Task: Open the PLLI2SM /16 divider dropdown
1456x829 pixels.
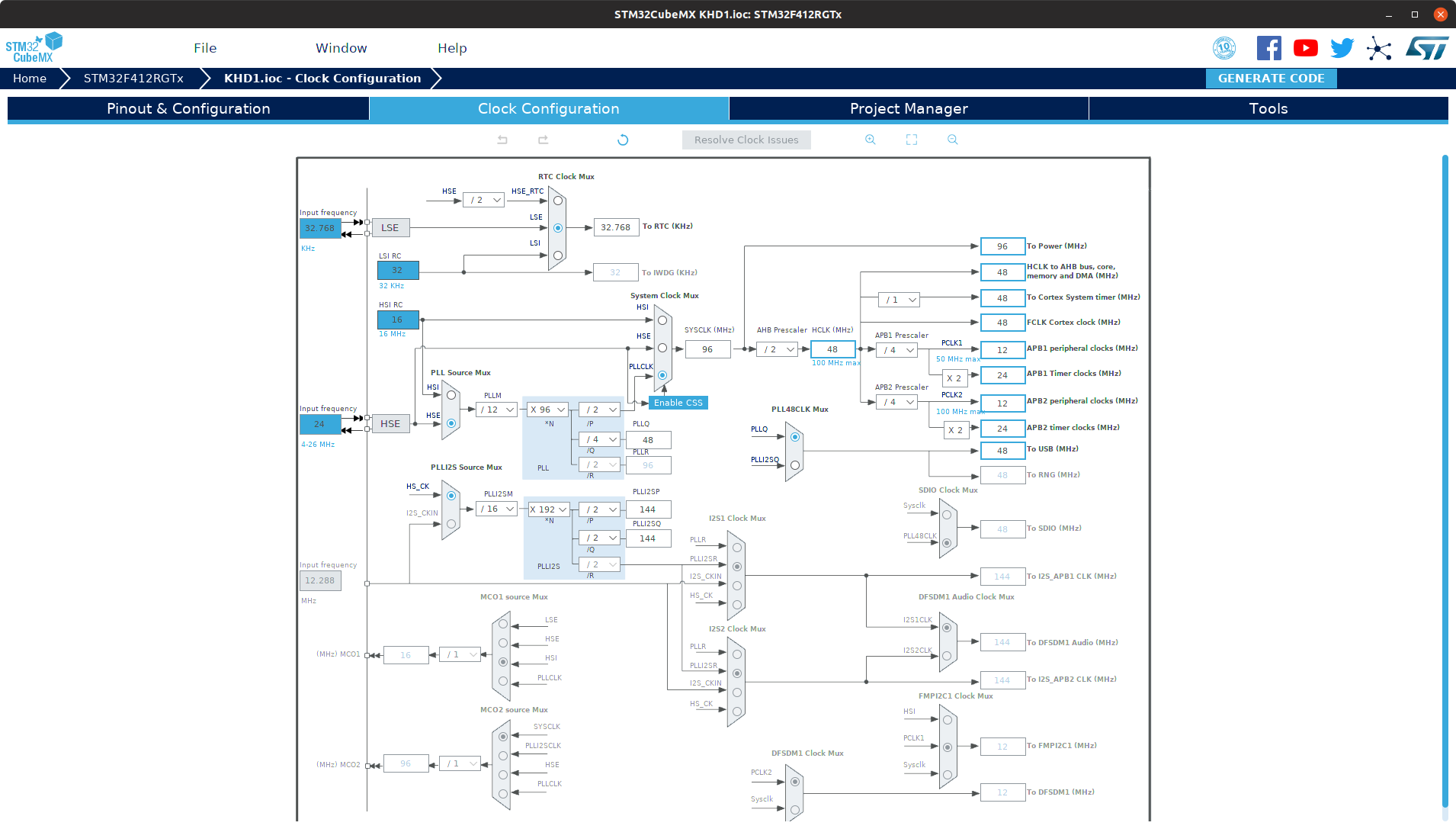Action: [x=497, y=509]
